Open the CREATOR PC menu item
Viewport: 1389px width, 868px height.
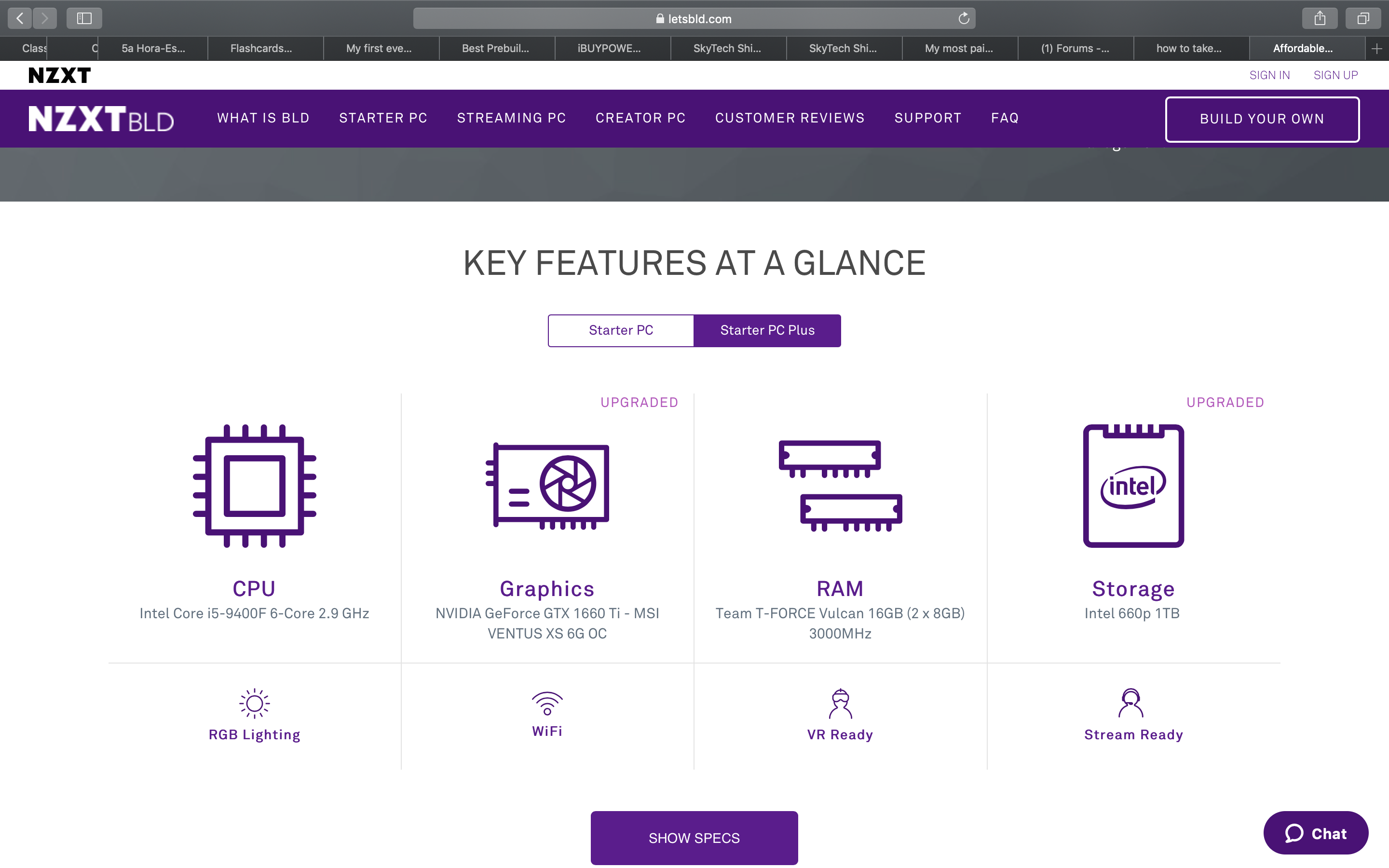coord(640,118)
